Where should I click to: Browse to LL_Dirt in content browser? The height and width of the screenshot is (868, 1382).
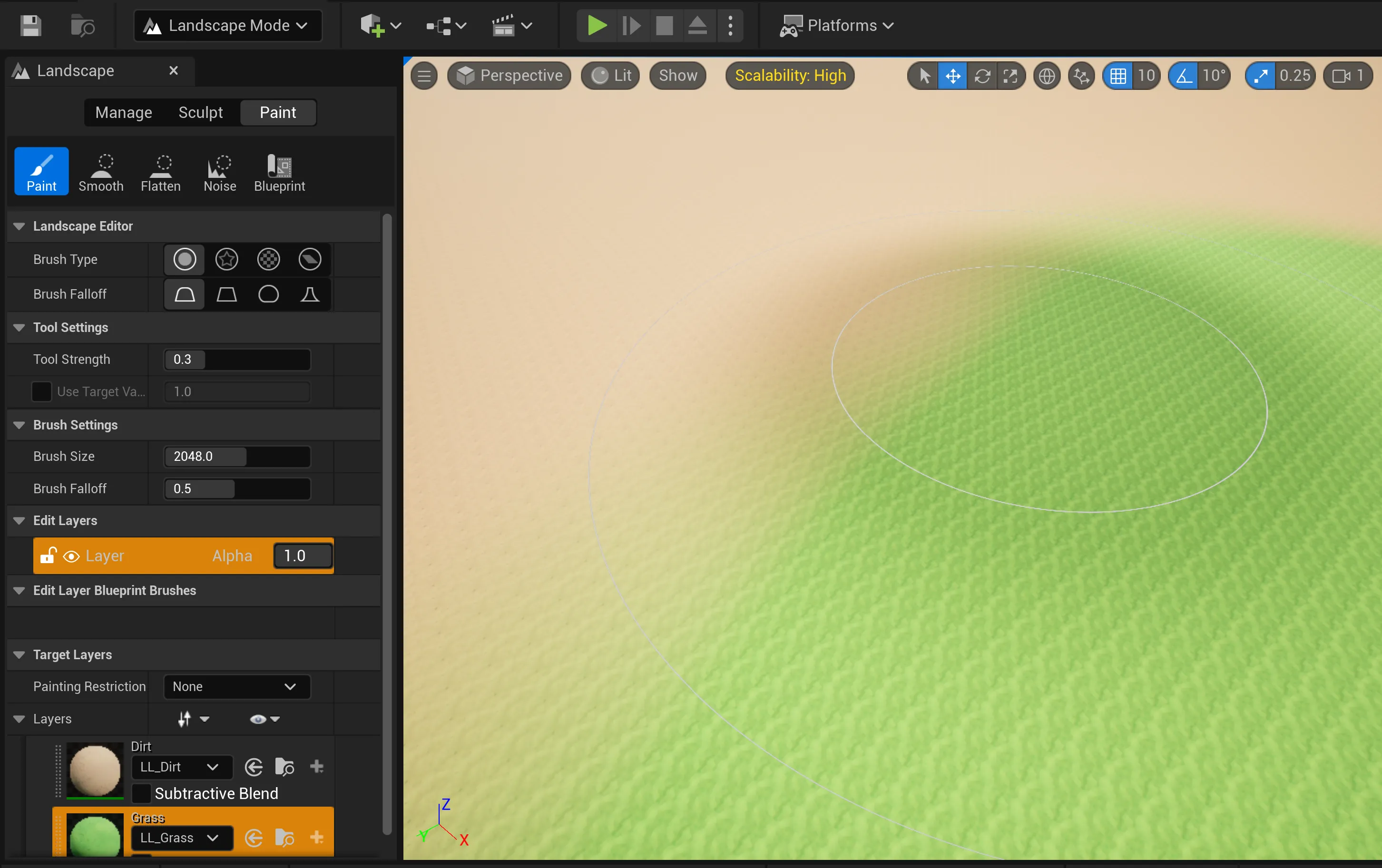(285, 768)
